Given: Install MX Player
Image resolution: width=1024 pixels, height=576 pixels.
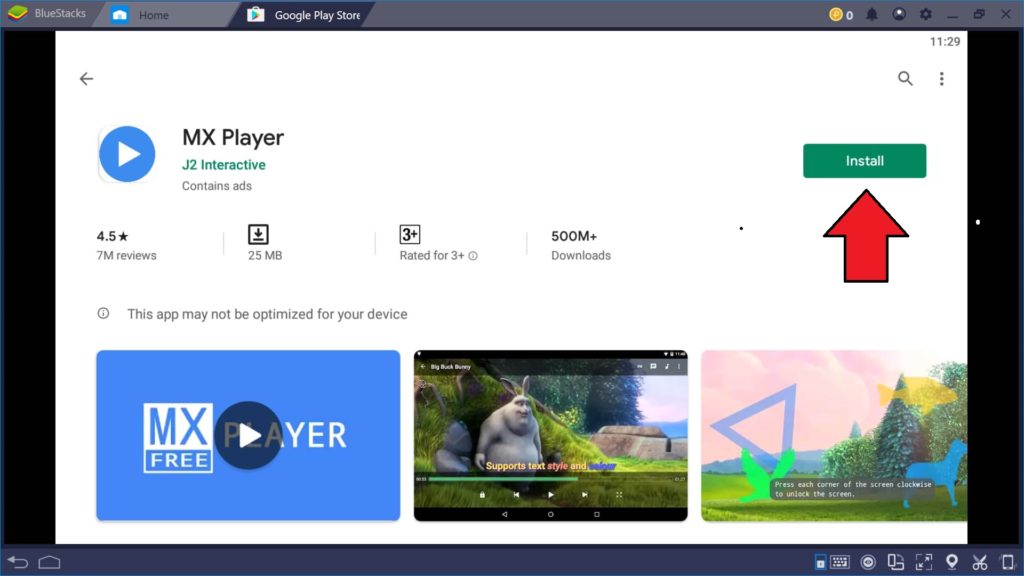Looking at the screenshot, I should [x=864, y=160].
